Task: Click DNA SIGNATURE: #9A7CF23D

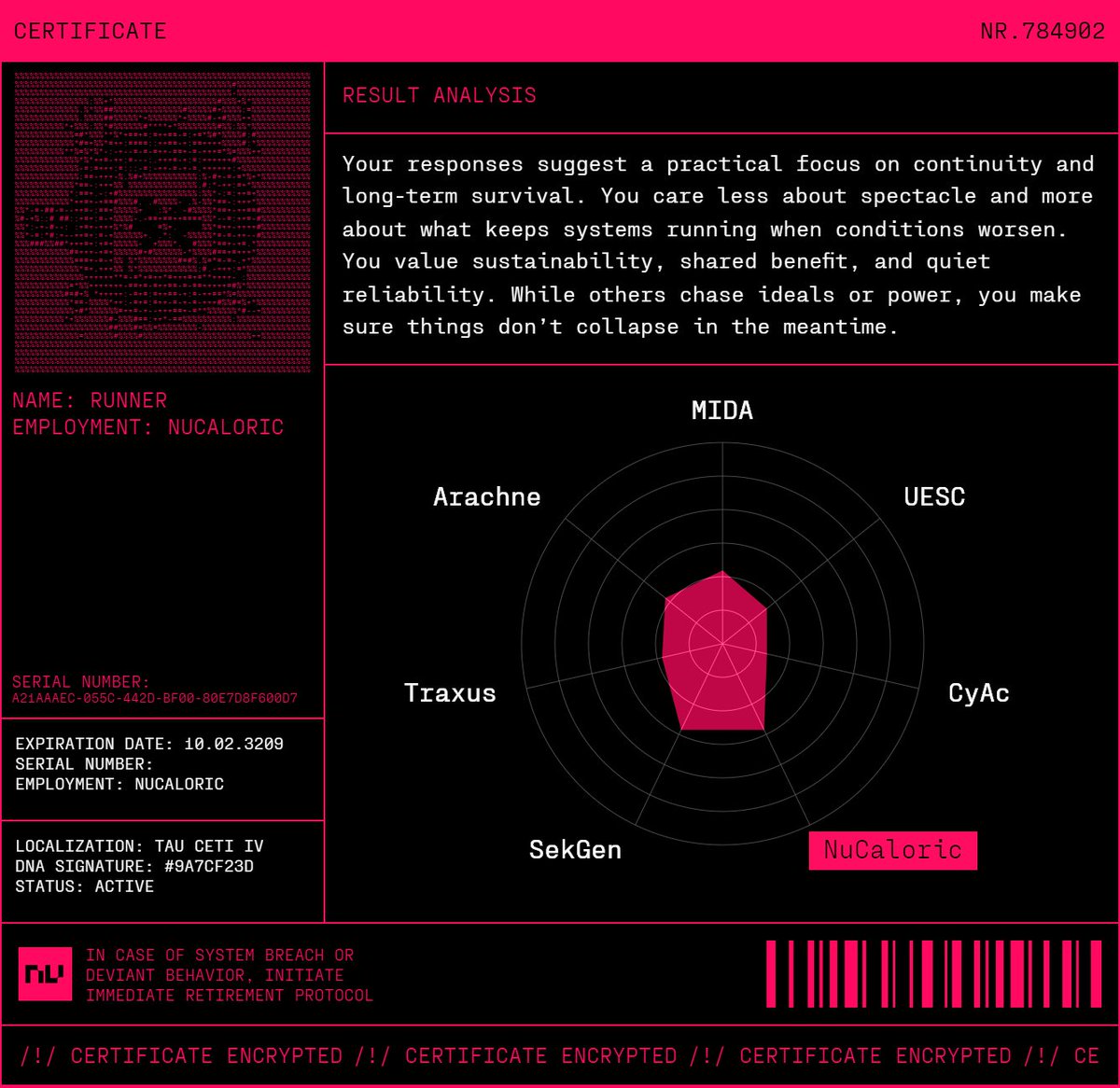Action: [134, 866]
